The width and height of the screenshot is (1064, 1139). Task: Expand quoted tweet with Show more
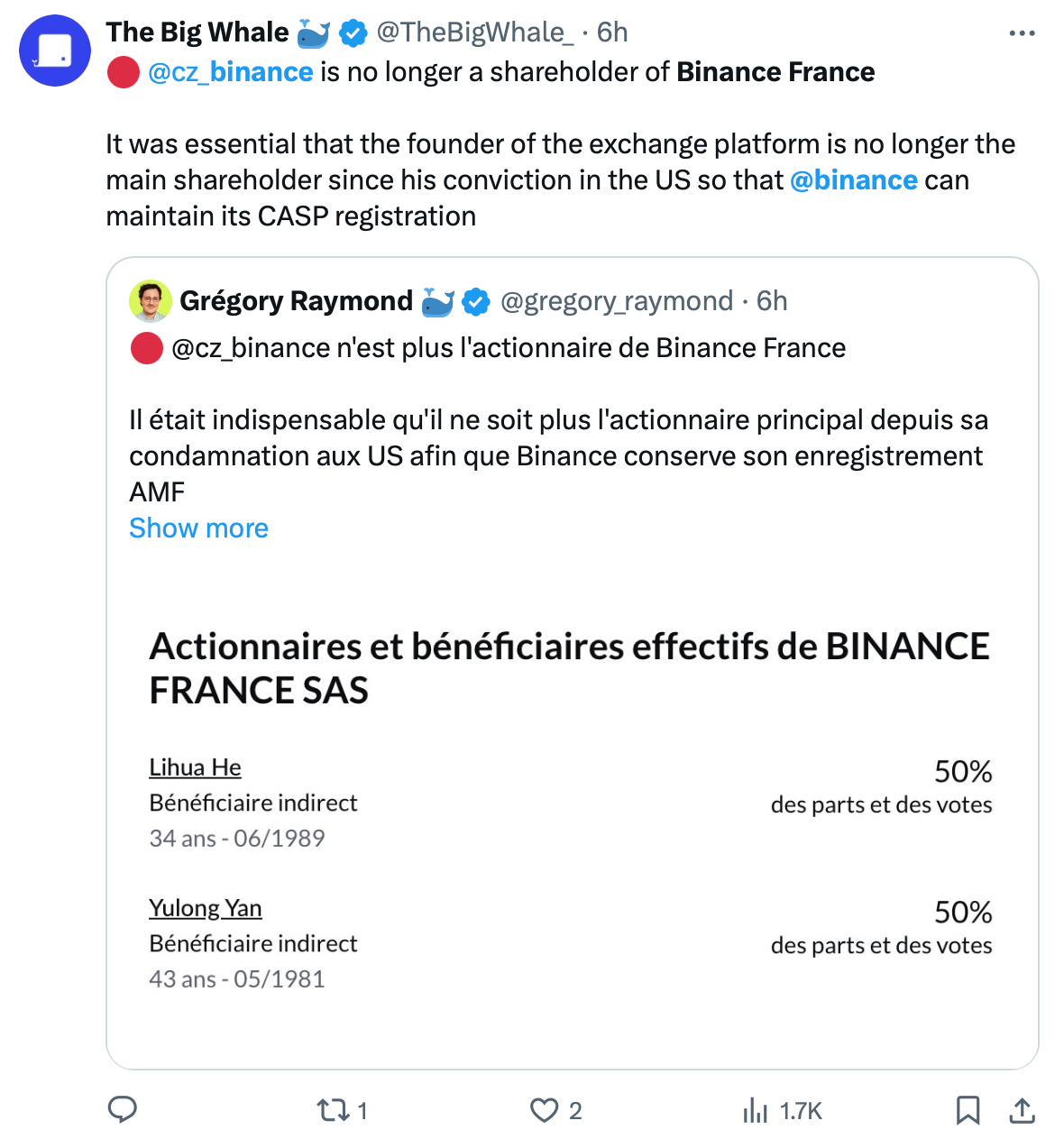[x=198, y=528]
